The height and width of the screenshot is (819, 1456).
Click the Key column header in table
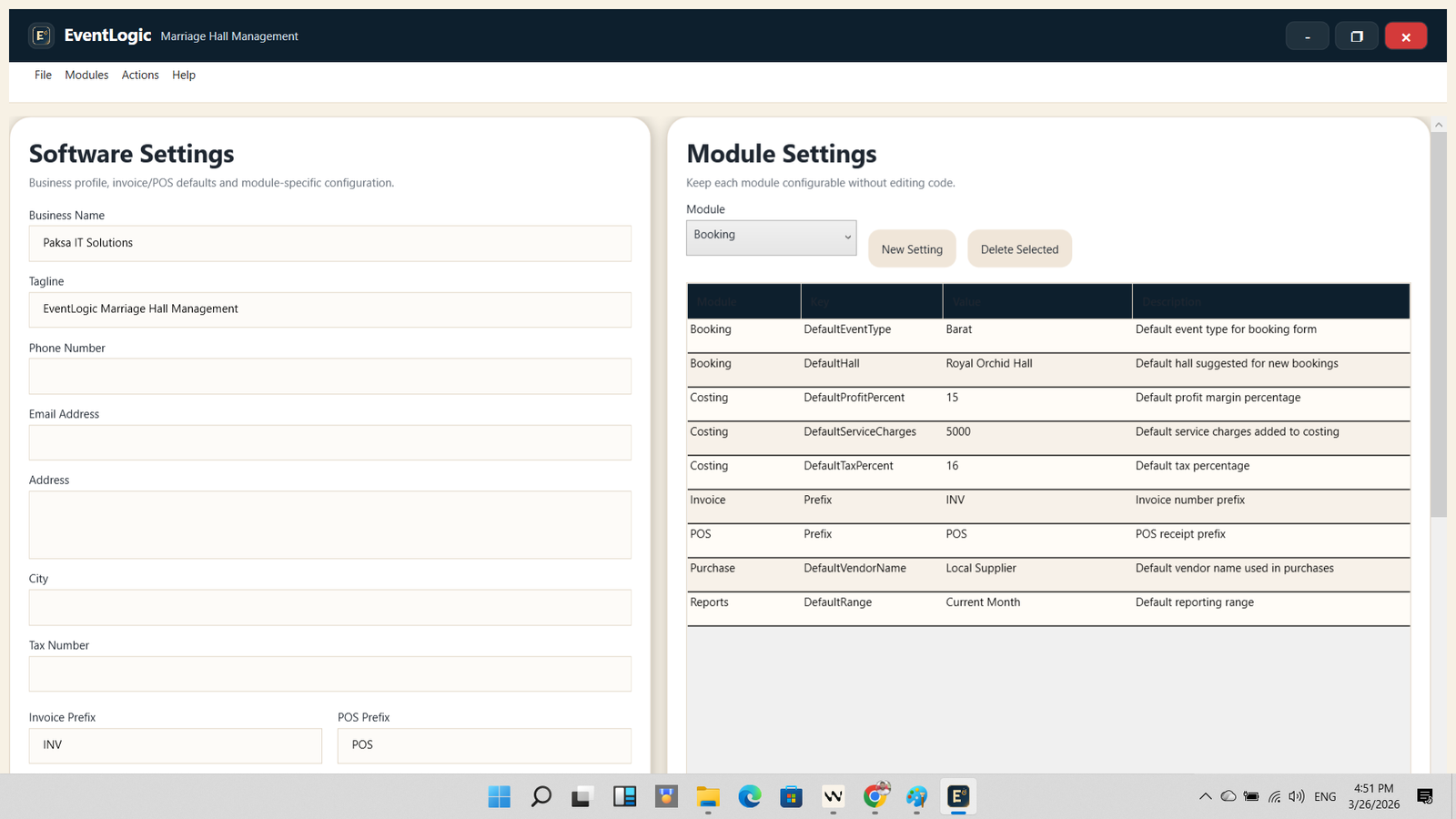[871, 301]
